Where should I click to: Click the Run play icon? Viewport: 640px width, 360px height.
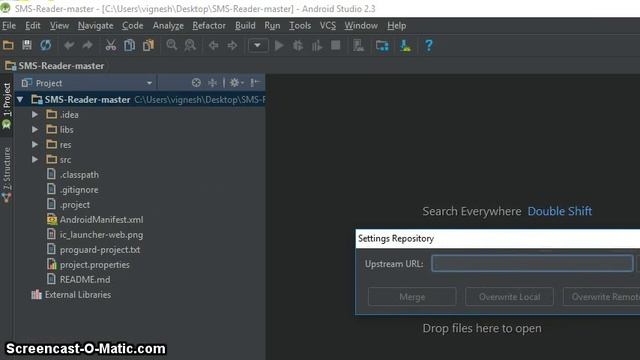pos(279,45)
